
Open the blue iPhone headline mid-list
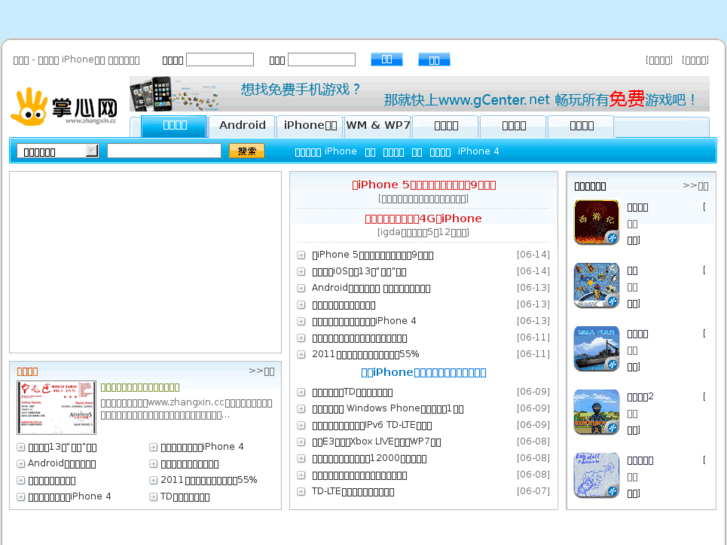(x=423, y=372)
